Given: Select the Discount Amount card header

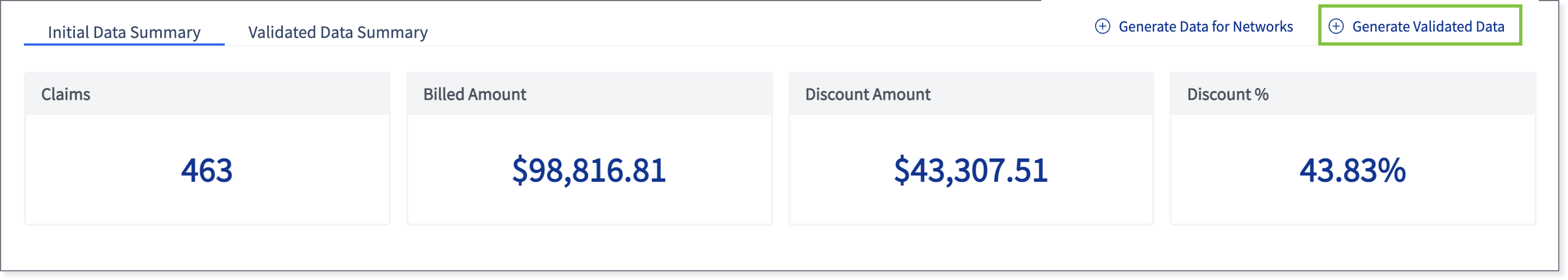Looking at the screenshot, I should [x=971, y=94].
